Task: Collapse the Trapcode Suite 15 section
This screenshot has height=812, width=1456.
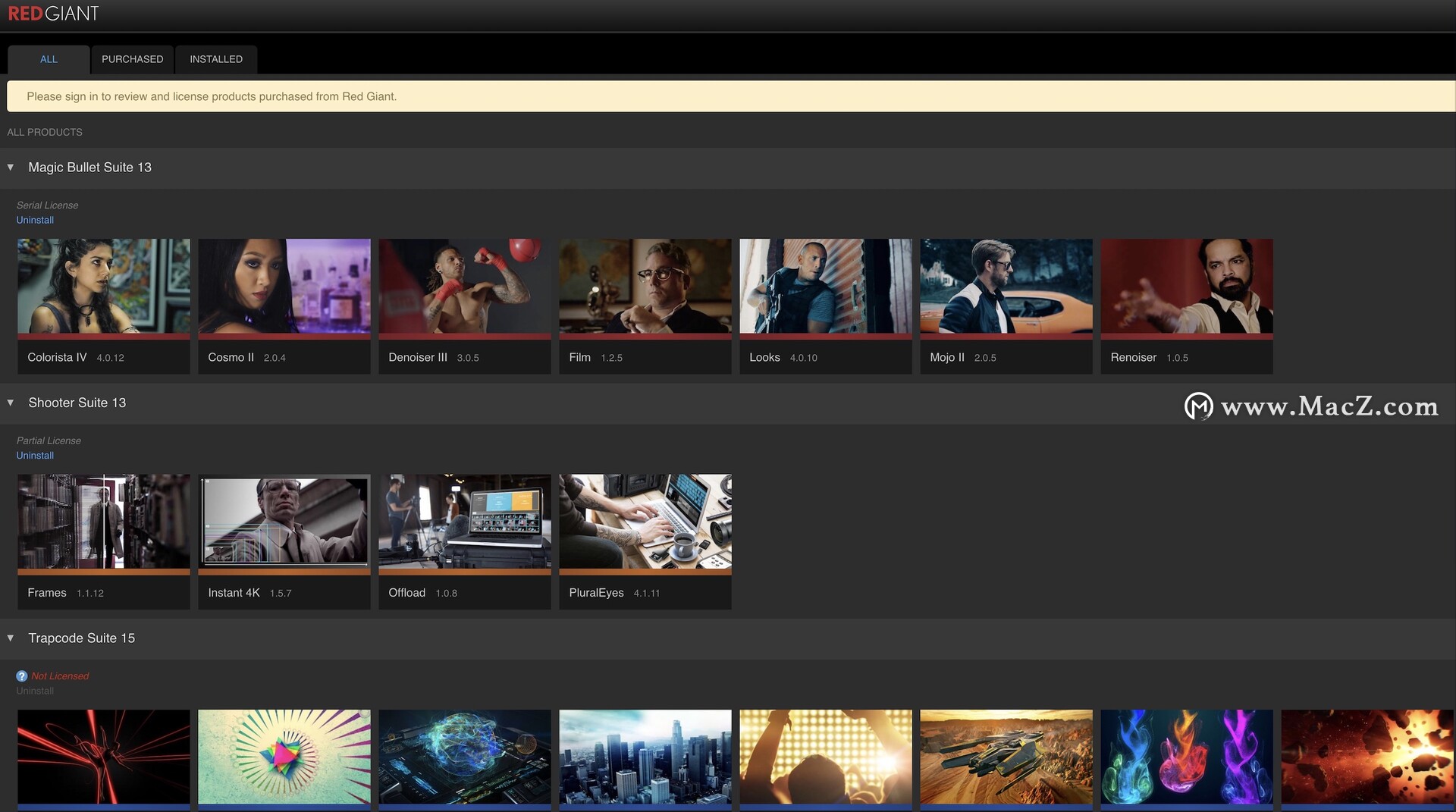Action: tap(11, 638)
